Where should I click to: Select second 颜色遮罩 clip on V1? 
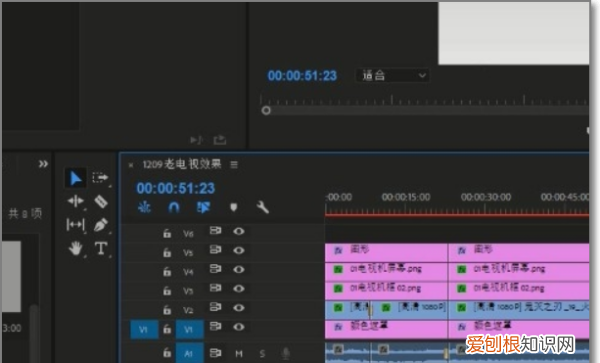519,329
